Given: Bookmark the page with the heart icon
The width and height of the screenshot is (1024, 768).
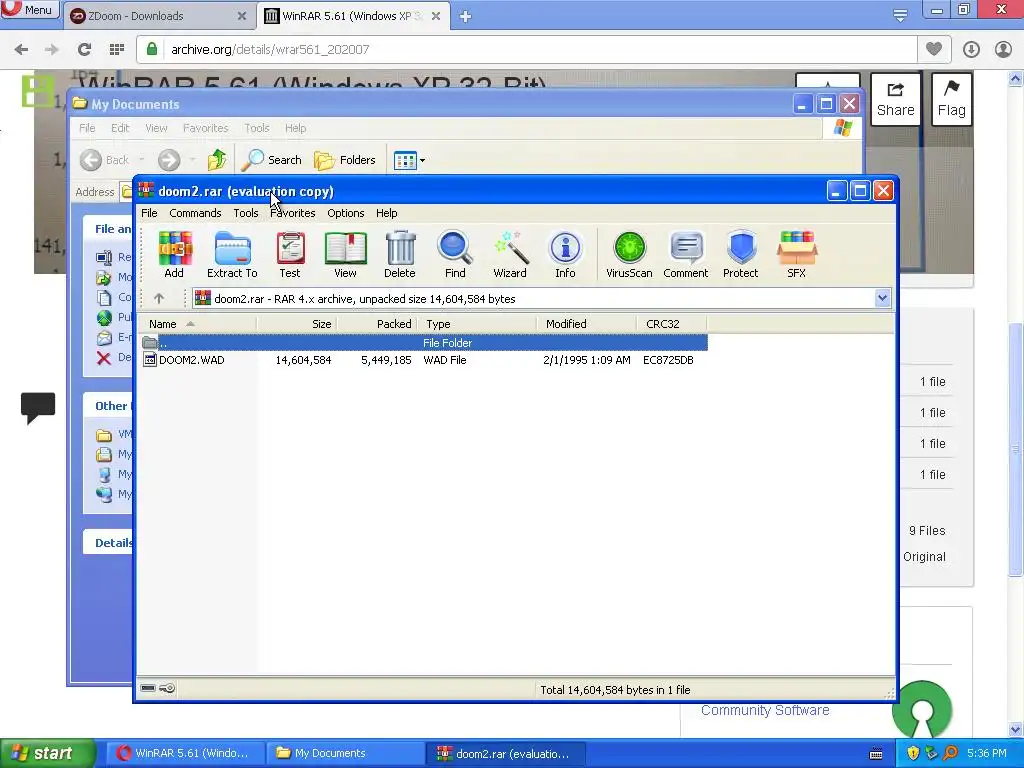Looking at the screenshot, I should 934,49.
